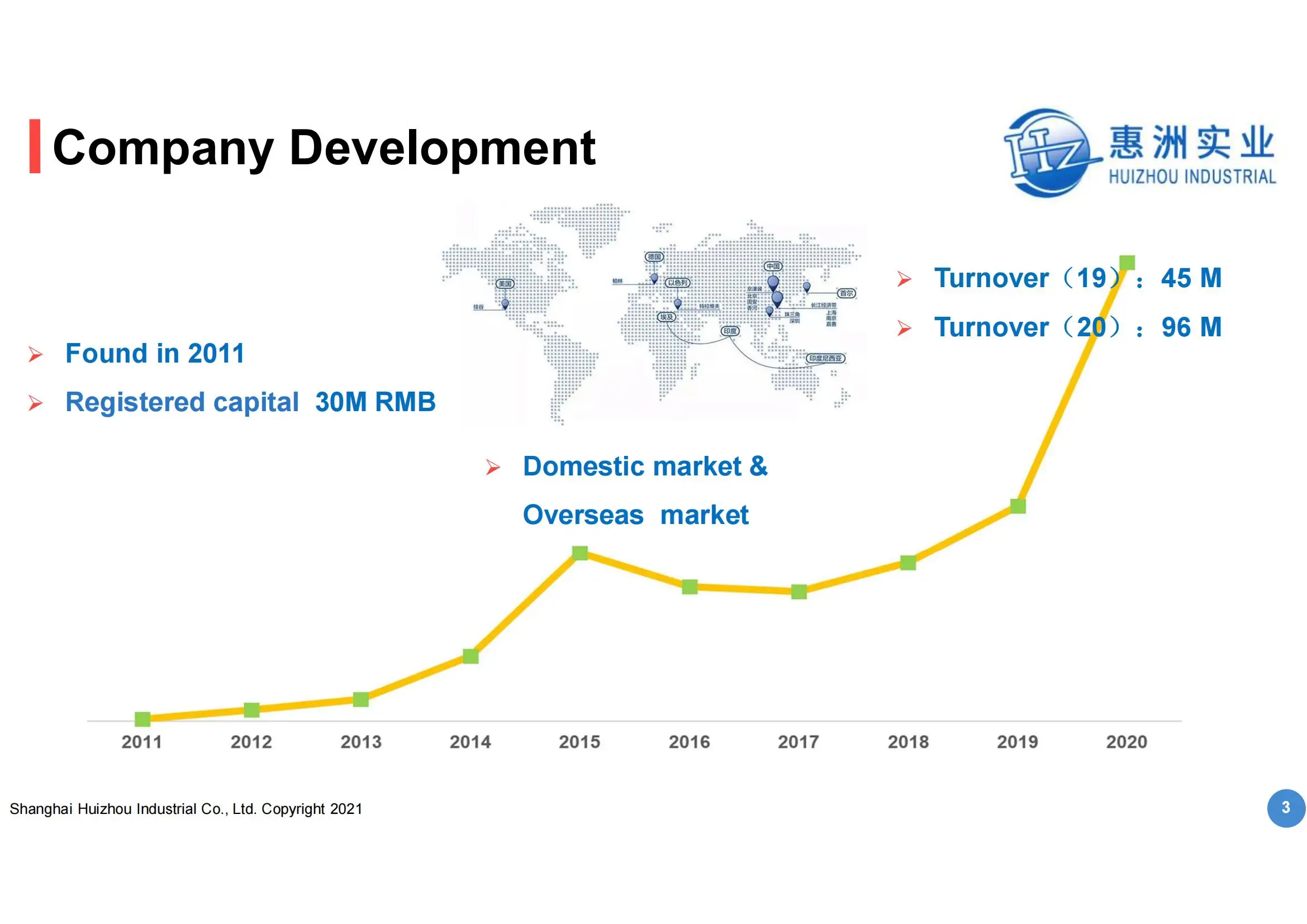
Task: Click the red bar beside Company Development title
Action: [35, 146]
